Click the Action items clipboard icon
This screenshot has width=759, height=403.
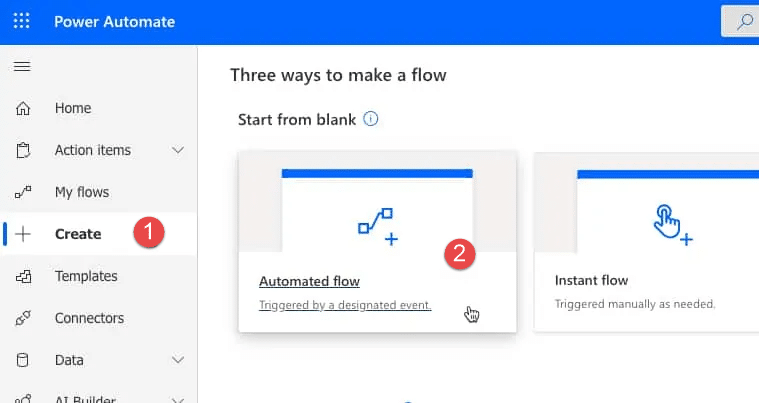[23, 150]
